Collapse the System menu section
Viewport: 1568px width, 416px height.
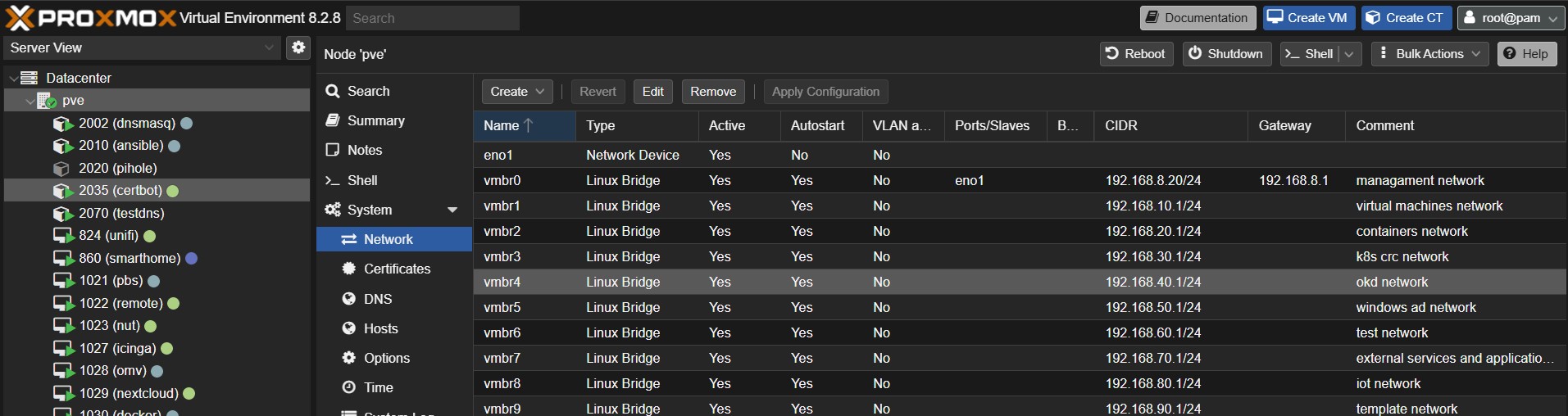pos(452,210)
